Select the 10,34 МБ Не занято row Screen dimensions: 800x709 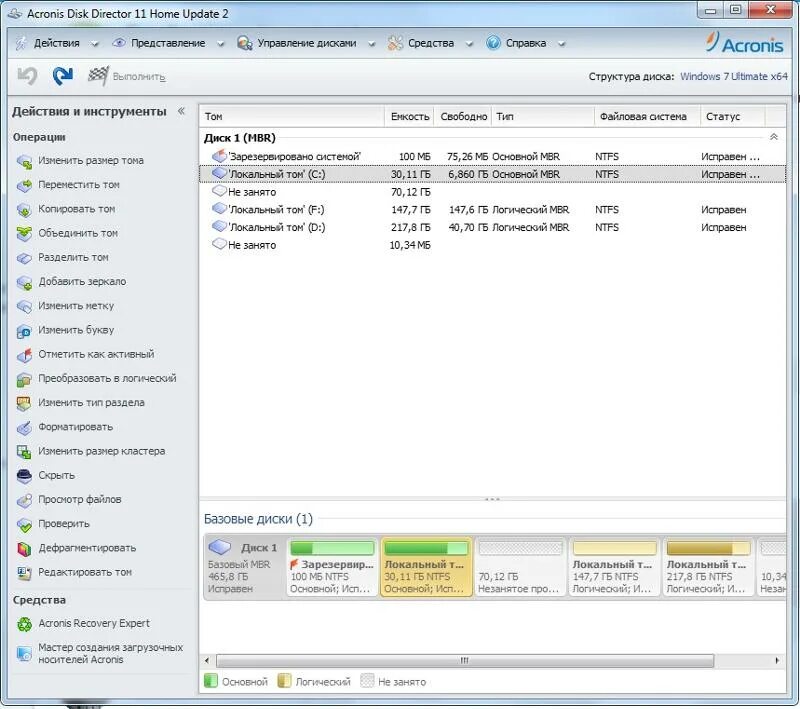pos(492,245)
